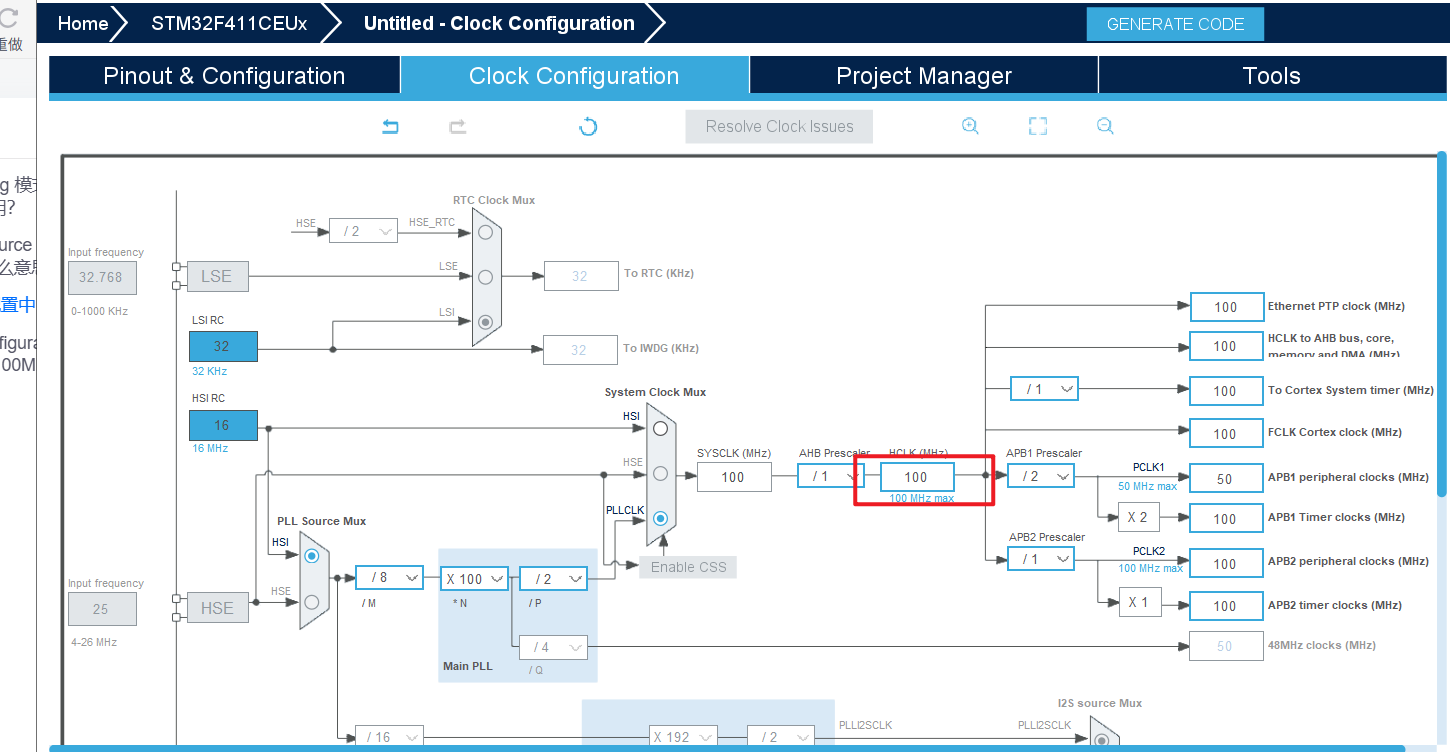Click the zoom out magnifier icon
Image resolution: width=1450 pixels, height=752 pixels.
[1105, 126]
